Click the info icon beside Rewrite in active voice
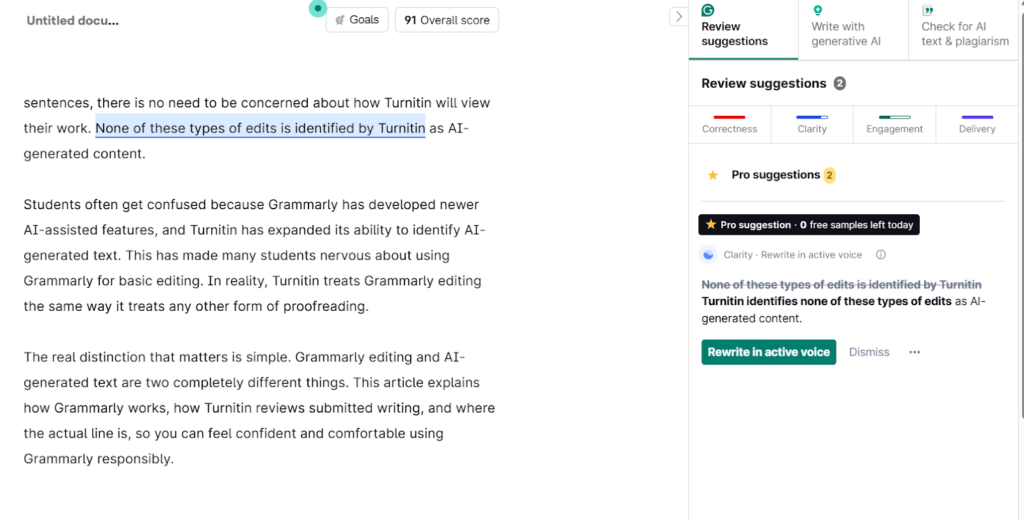This screenshot has height=520, width=1024. [881, 255]
